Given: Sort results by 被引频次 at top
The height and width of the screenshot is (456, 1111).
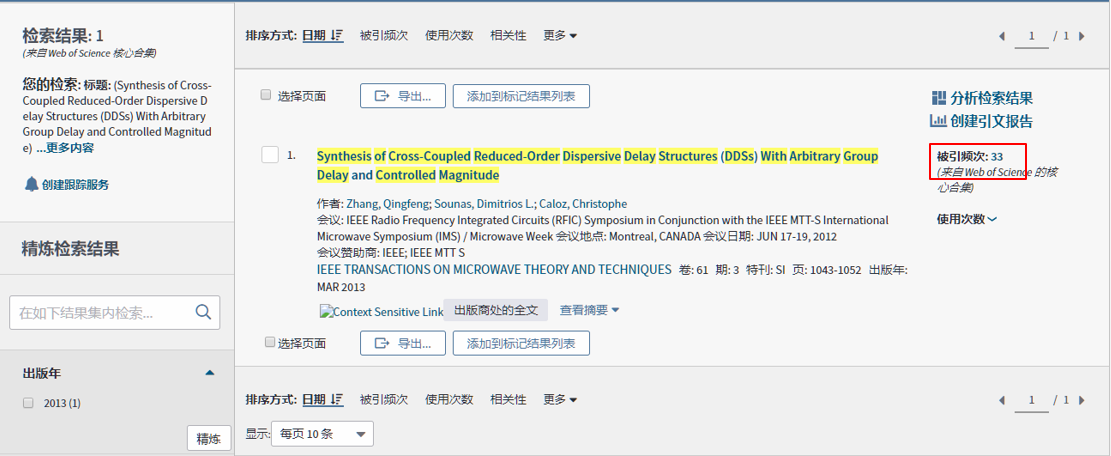Looking at the screenshot, I should tap(384, 36).
